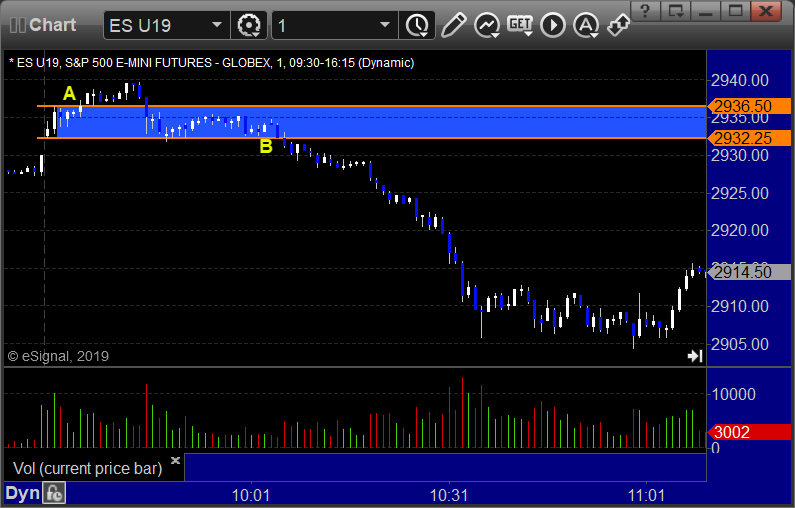Click the red volume value 3002

(x=749, y=432)
